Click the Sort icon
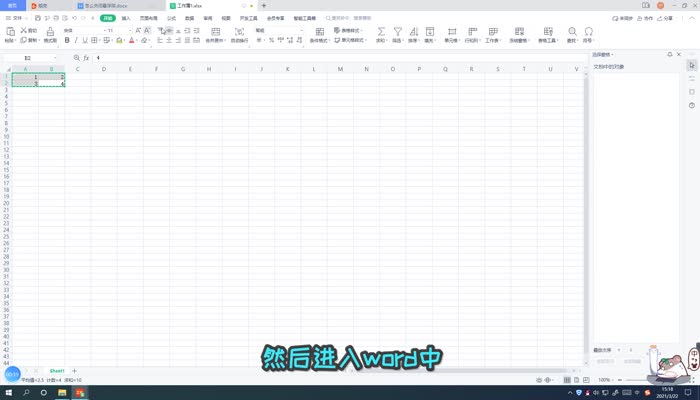Image resolution: width=700 pixels, height=400 pixels. click(x=414, y=31)
